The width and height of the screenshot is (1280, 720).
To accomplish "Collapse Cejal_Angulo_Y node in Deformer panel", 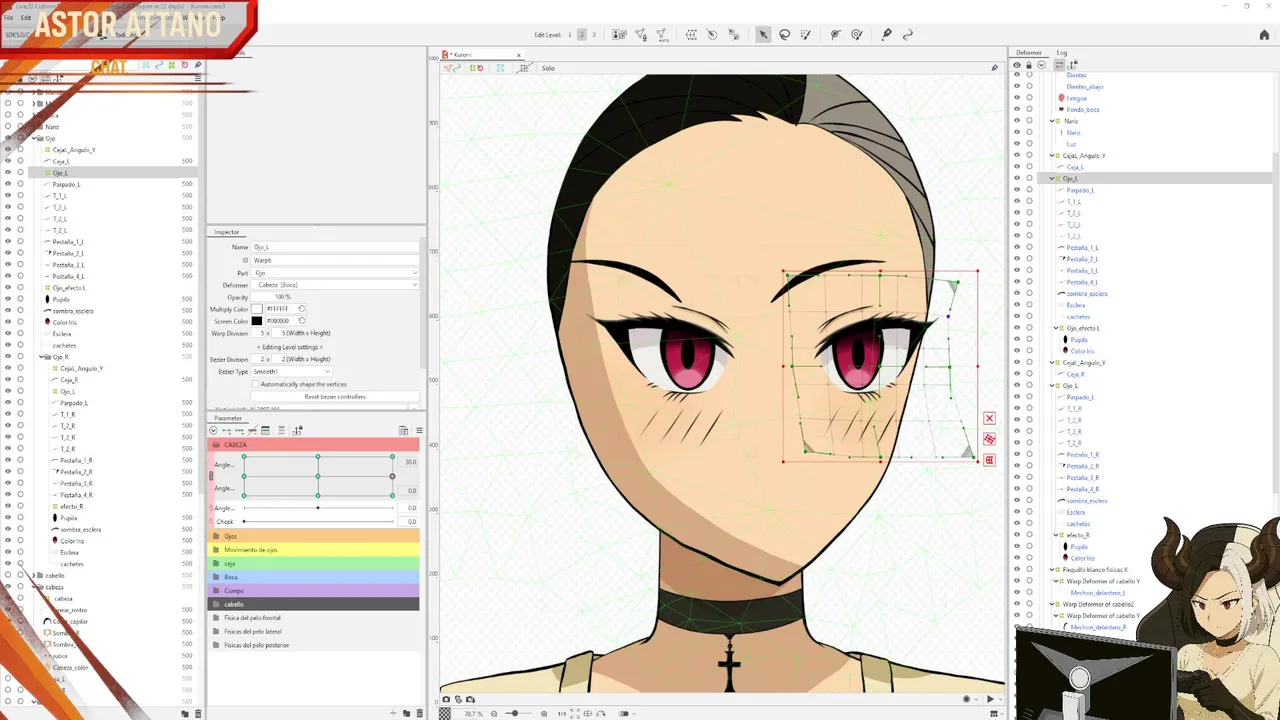I will coord(1054,155).
